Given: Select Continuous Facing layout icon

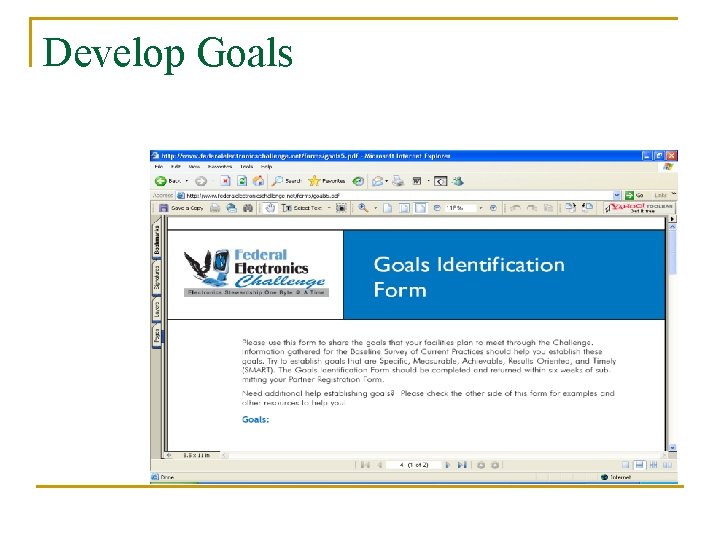Looking at the screenshot, I should click(x=653, y=465).
